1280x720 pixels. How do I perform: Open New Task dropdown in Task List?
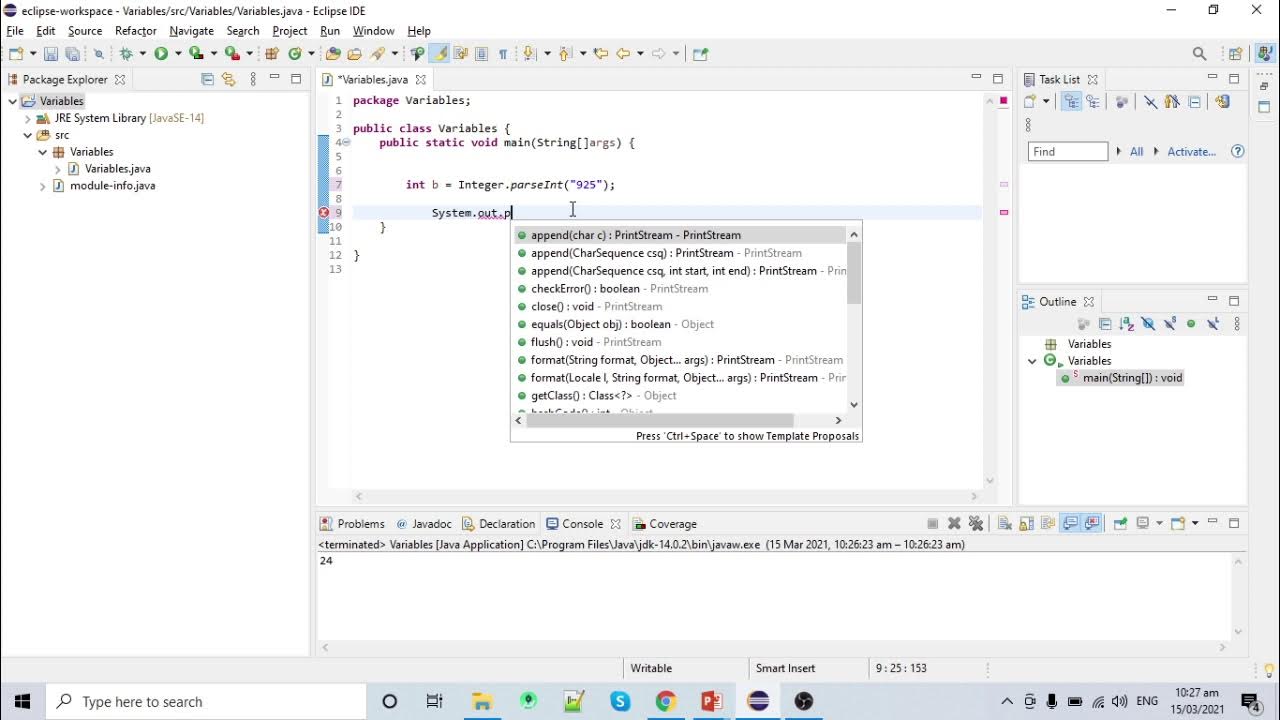(x=1046, y=101)
